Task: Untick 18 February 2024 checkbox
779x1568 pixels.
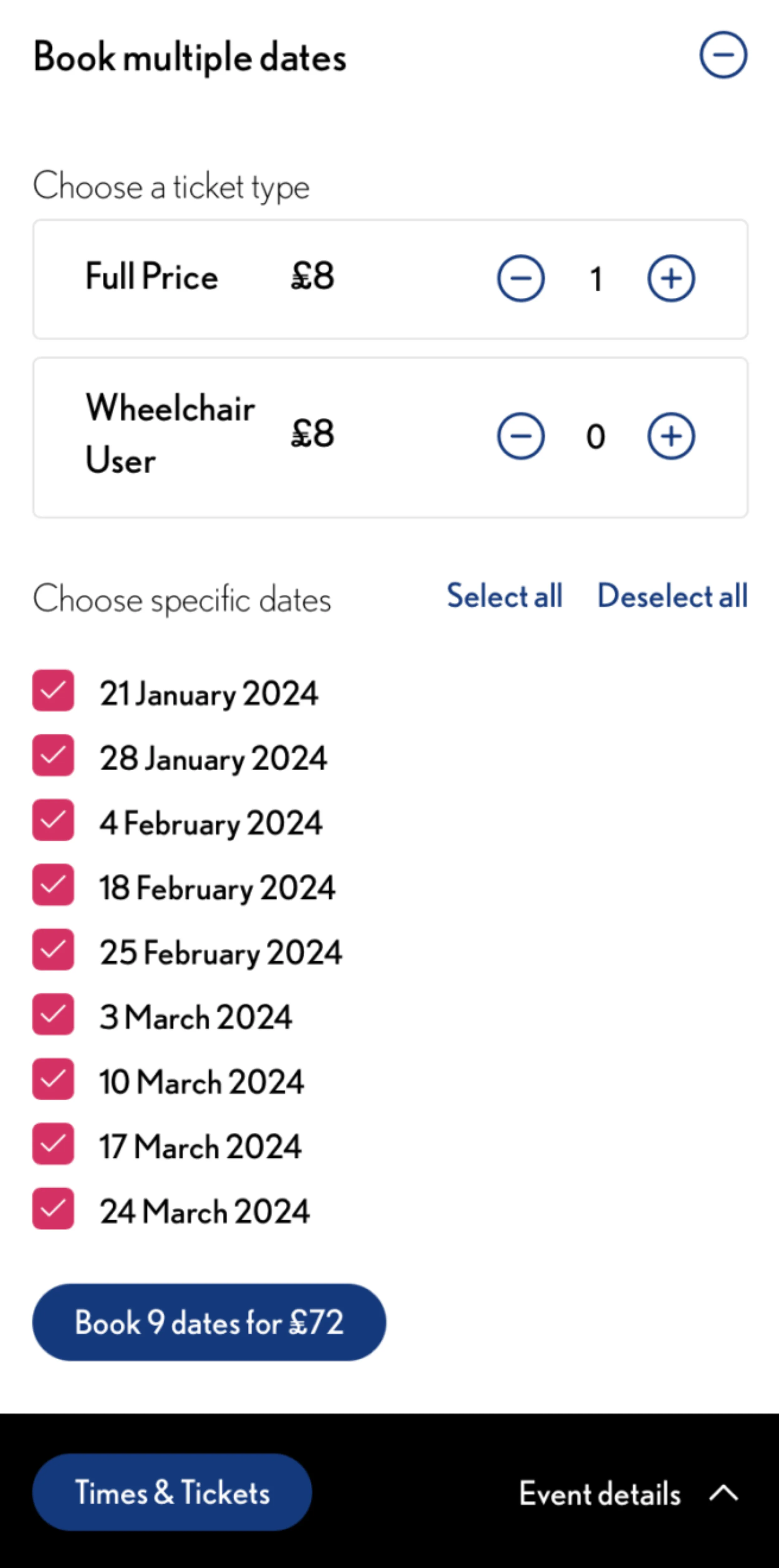Action: (x=54, y=885)
